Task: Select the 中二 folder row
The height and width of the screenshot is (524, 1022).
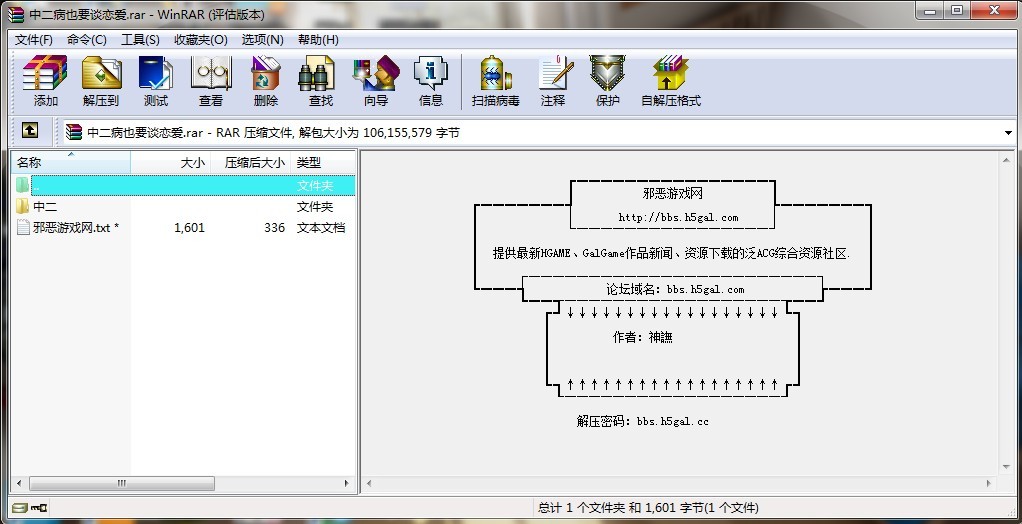Action: [184, 207]
